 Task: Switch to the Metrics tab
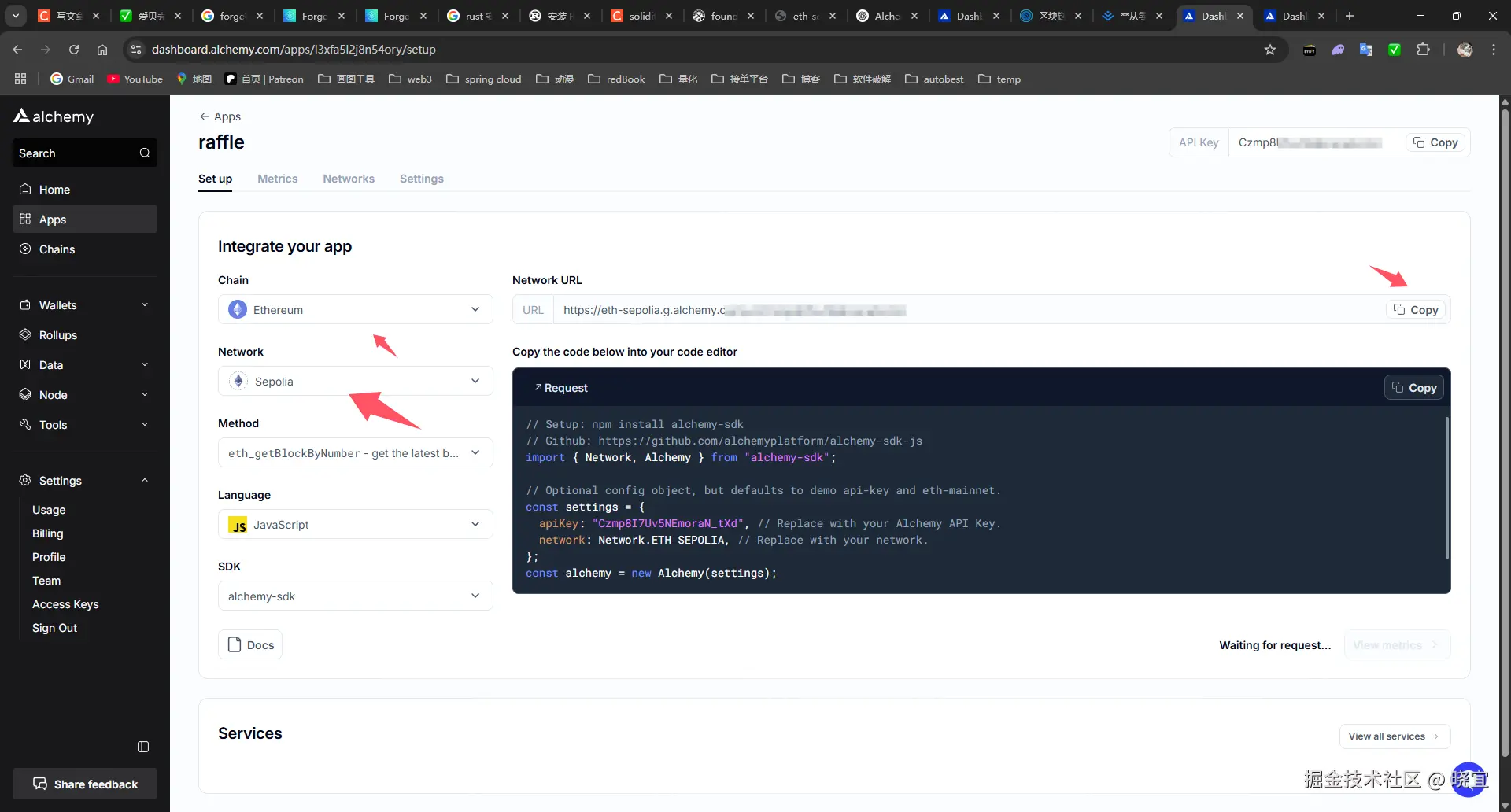click(x=278, y=179)
